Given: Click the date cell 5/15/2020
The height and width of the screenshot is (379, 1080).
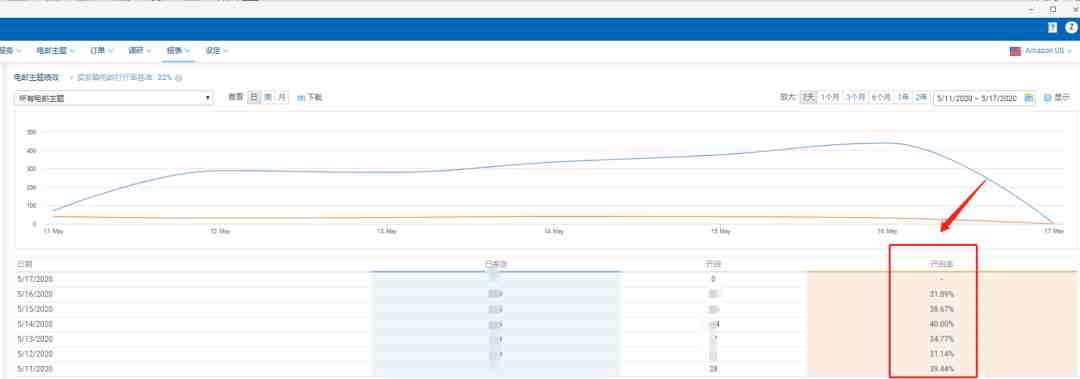Looking at the screenshot, I should (35, 309).
